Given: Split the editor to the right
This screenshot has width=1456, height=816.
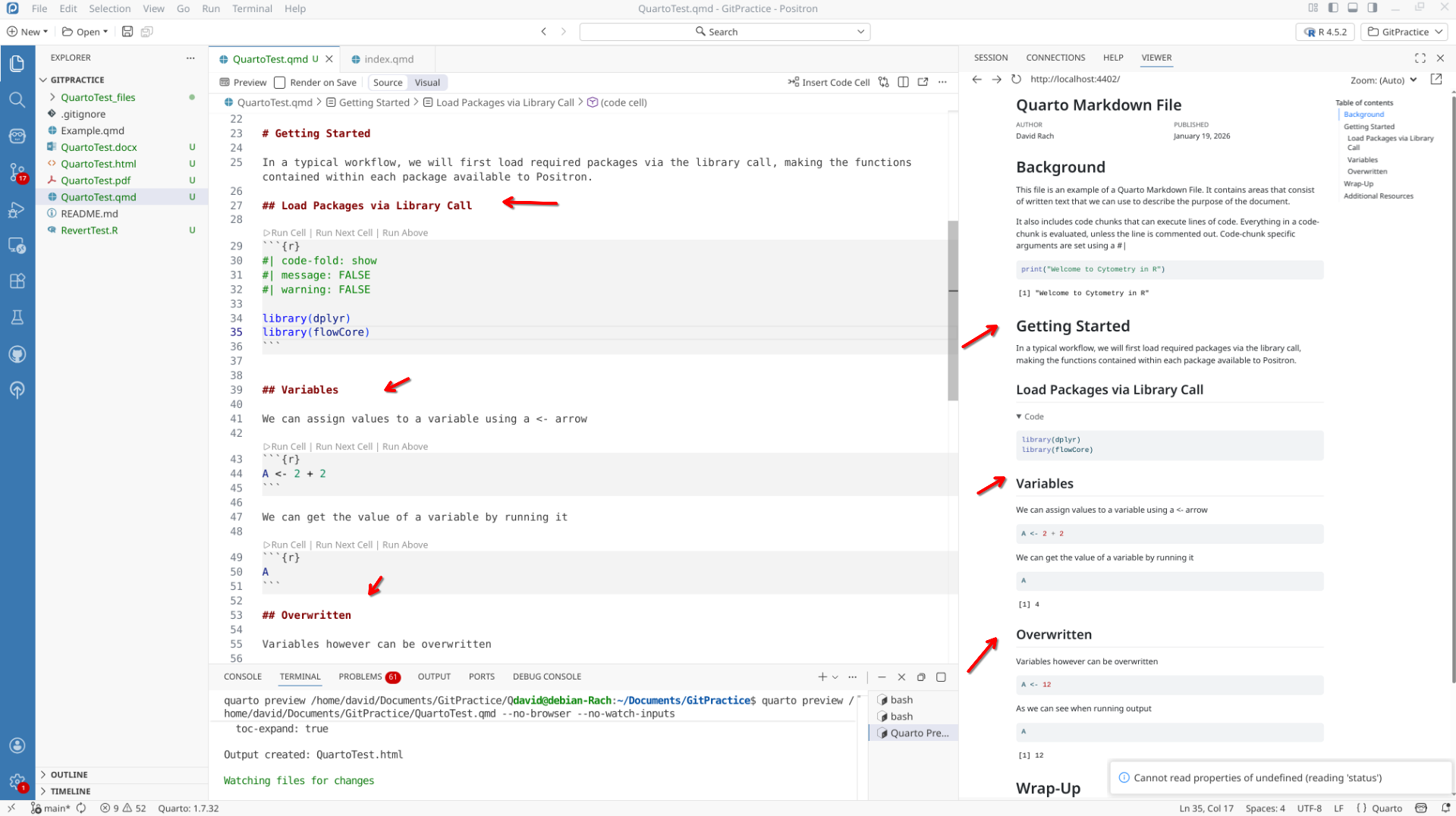Looking at the screenshot, I should coord(903,83).
